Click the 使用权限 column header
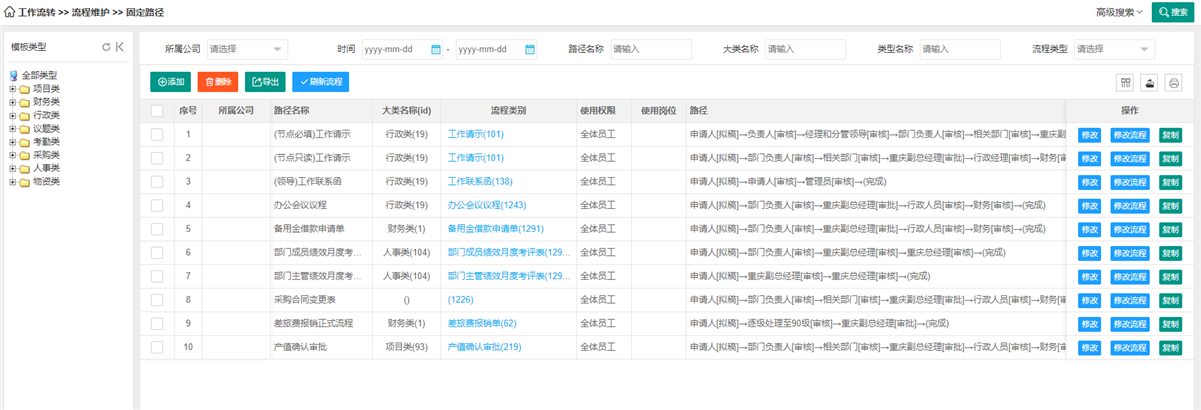This screenshot has width=1201, height=410. pyautogui.click(x=604, y=111)
